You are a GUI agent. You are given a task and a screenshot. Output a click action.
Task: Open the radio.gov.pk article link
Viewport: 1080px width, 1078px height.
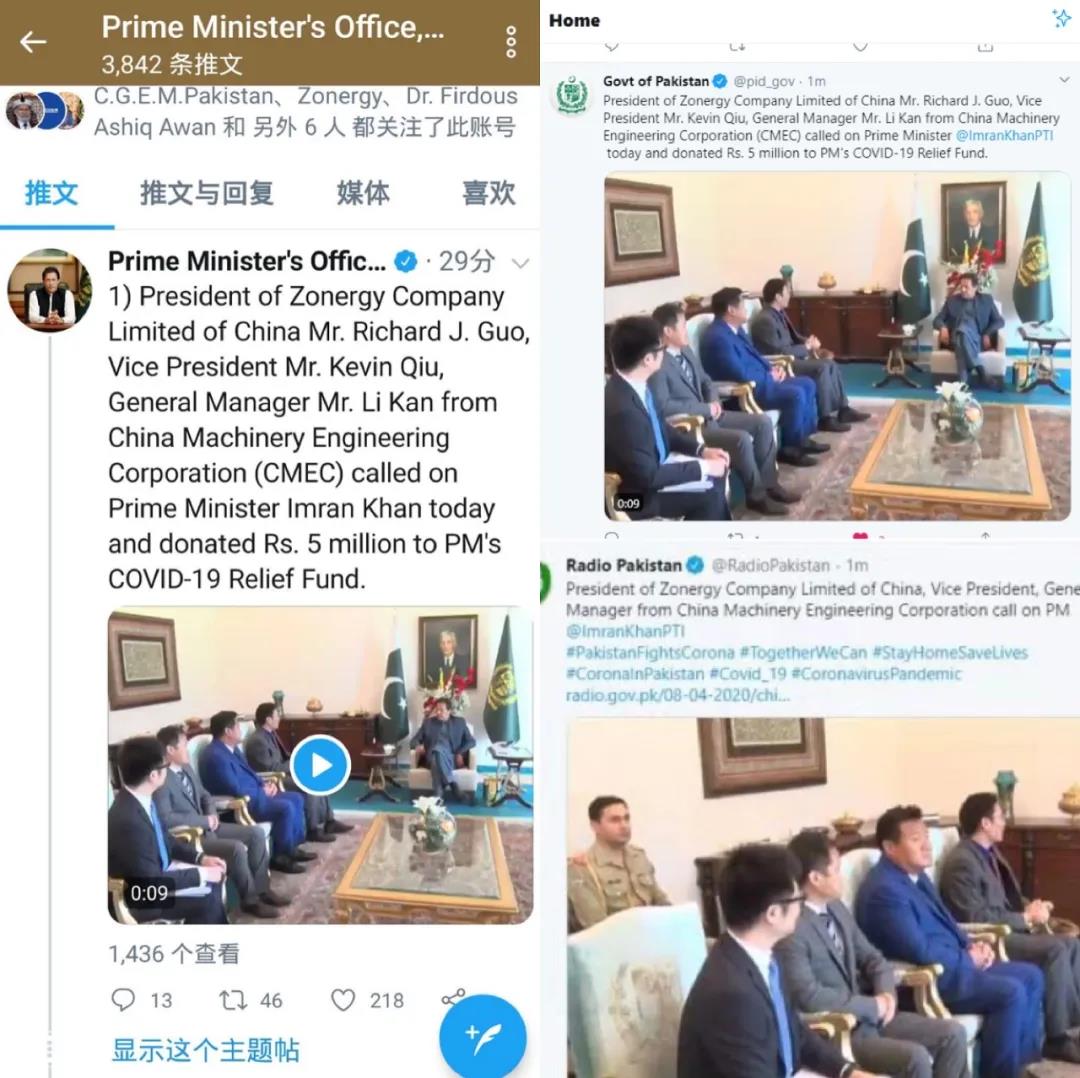pos(677,695)
